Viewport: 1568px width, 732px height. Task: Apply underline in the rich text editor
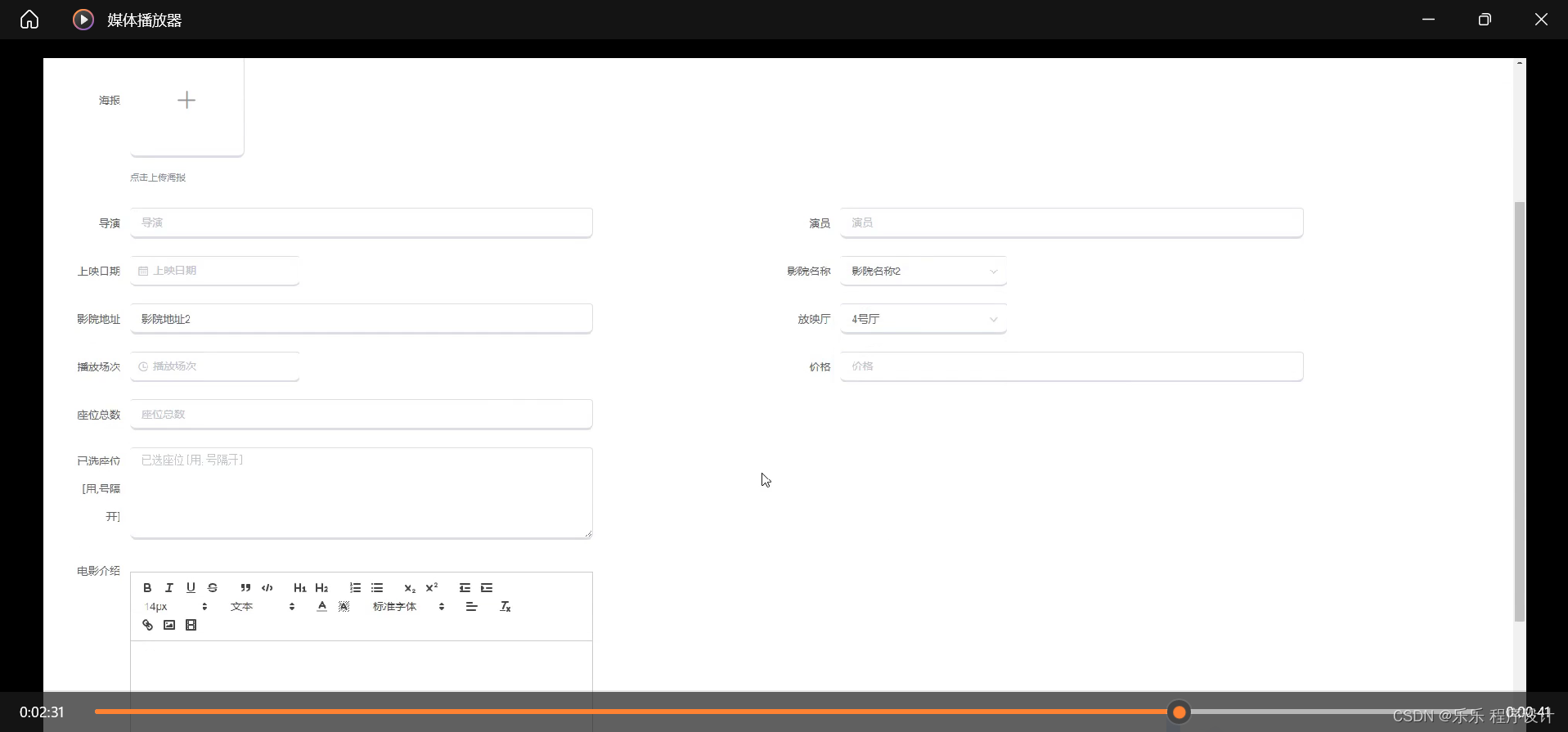coord(191,588)
